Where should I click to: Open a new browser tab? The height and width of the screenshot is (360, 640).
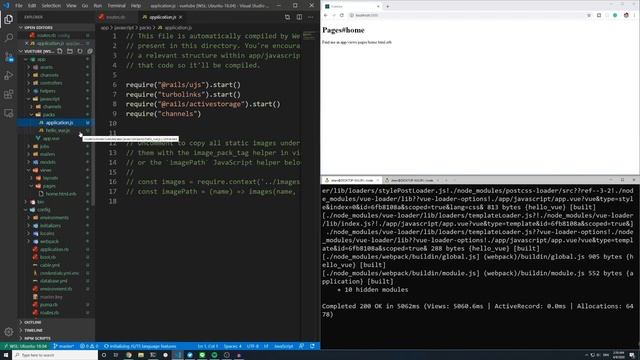coord(388,7)
